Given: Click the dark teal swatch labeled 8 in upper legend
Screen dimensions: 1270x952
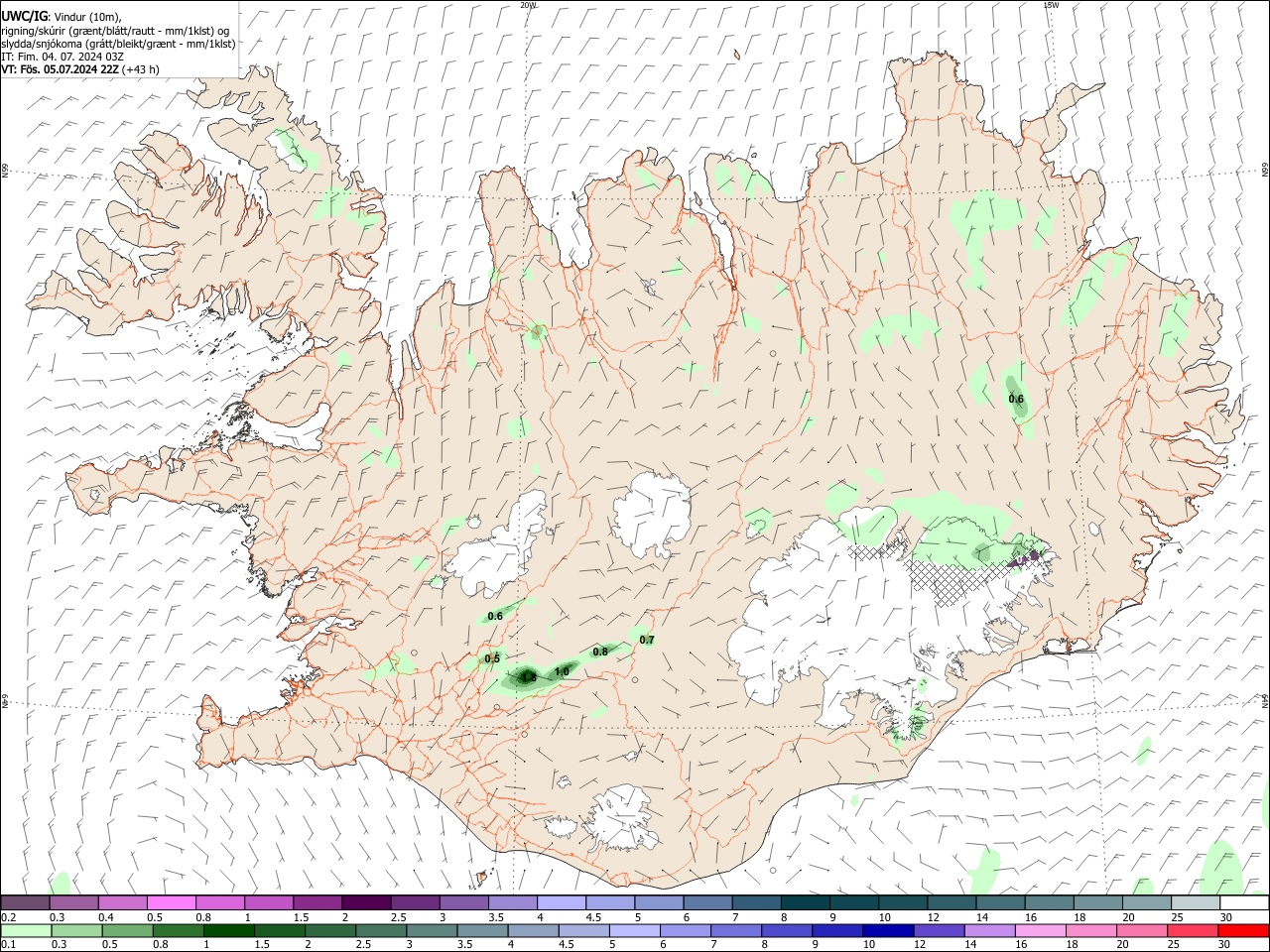Looking at the screenshot, I should (804, 902).
